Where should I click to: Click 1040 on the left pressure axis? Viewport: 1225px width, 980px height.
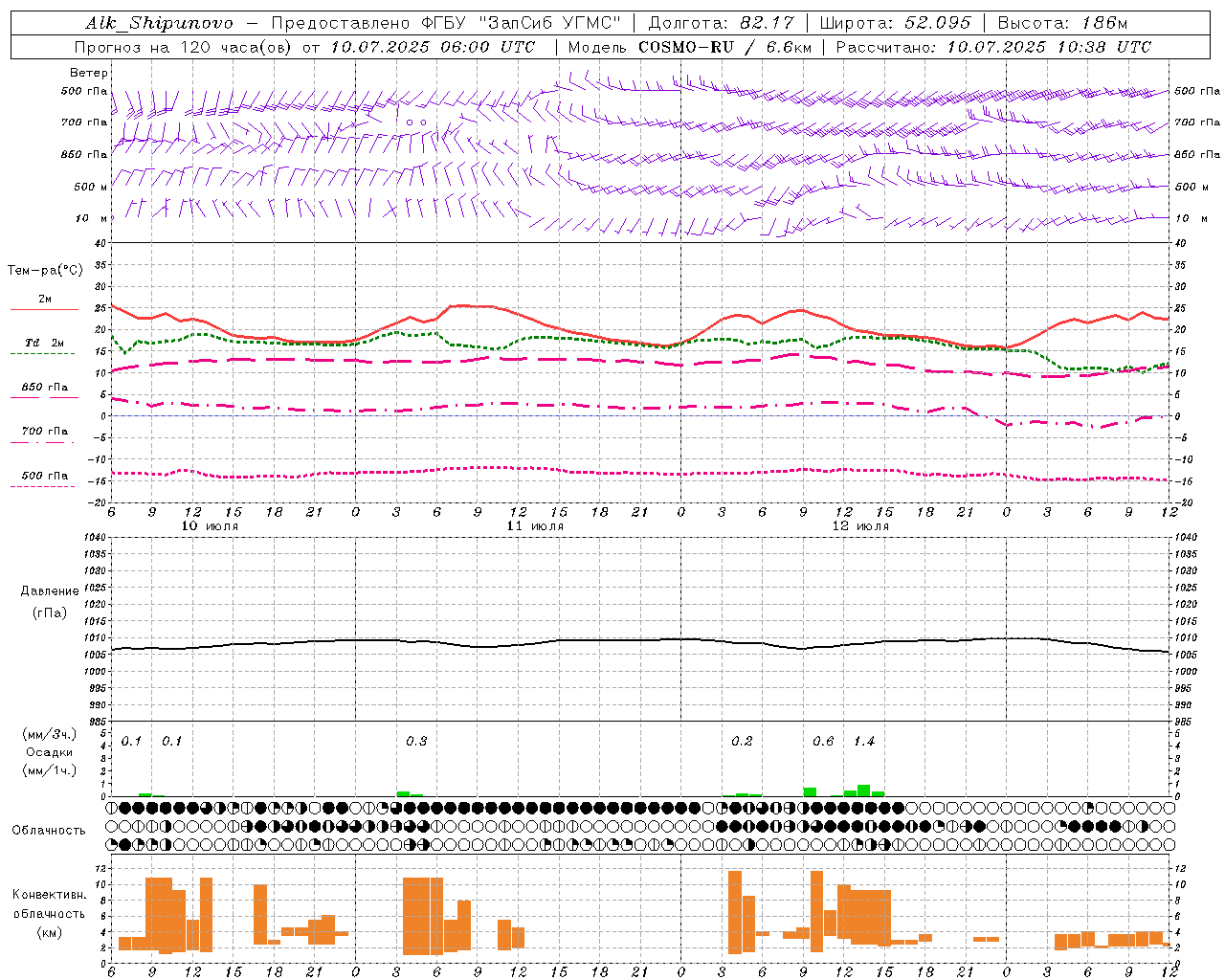point(96,537)
